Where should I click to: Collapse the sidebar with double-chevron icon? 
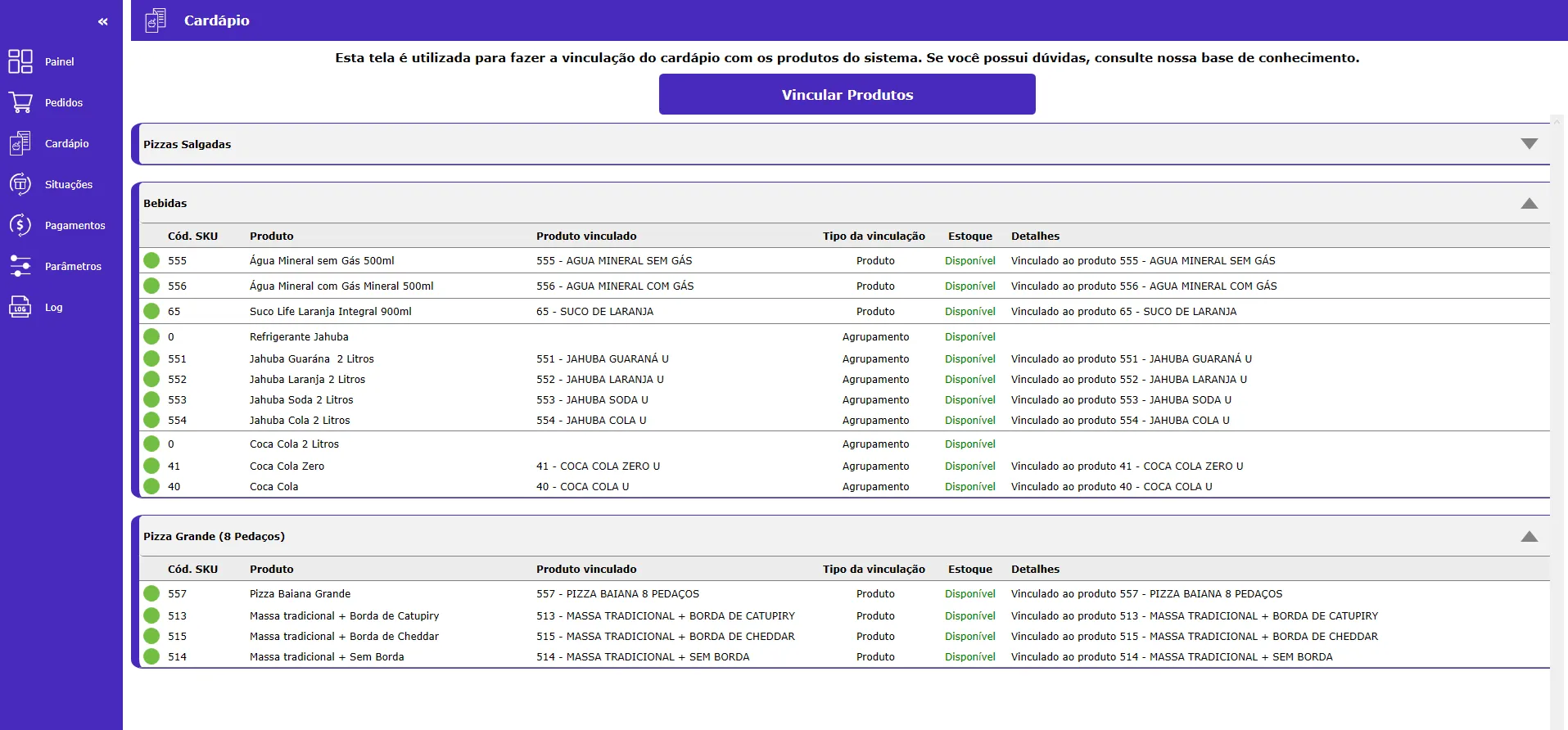[102, 21]
